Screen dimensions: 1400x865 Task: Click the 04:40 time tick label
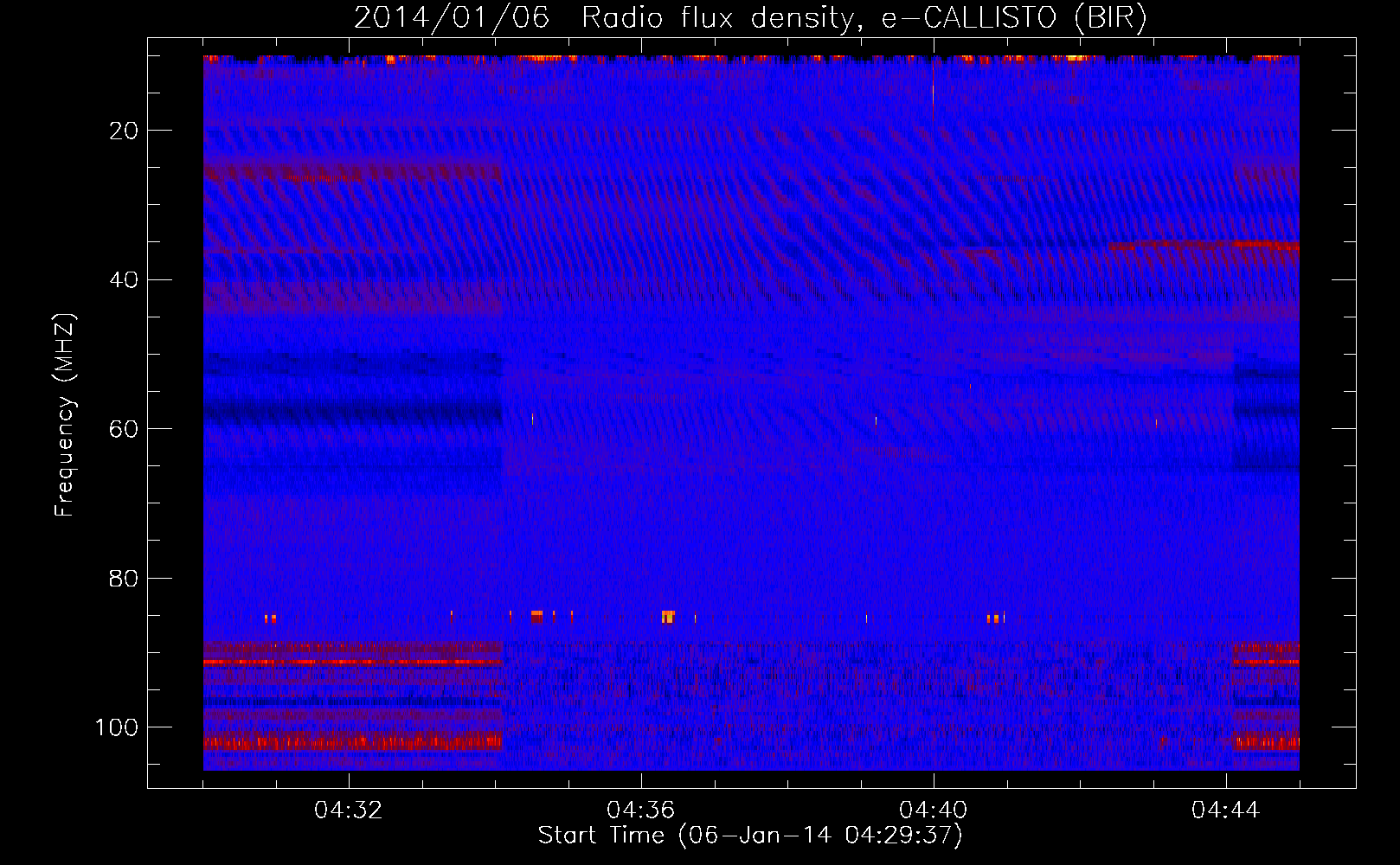pos(934,811)
